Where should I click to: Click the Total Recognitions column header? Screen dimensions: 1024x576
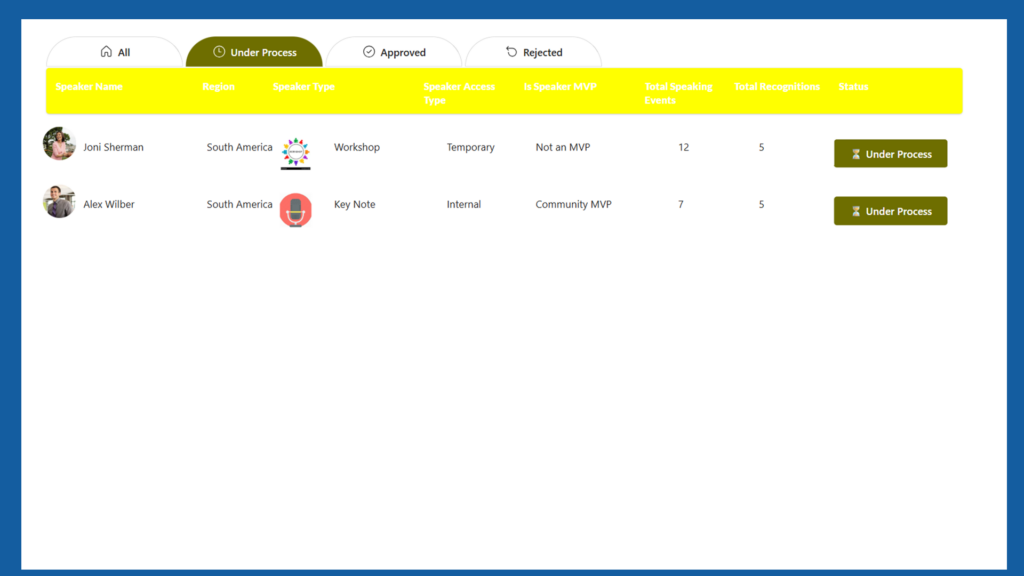(777, 87)
